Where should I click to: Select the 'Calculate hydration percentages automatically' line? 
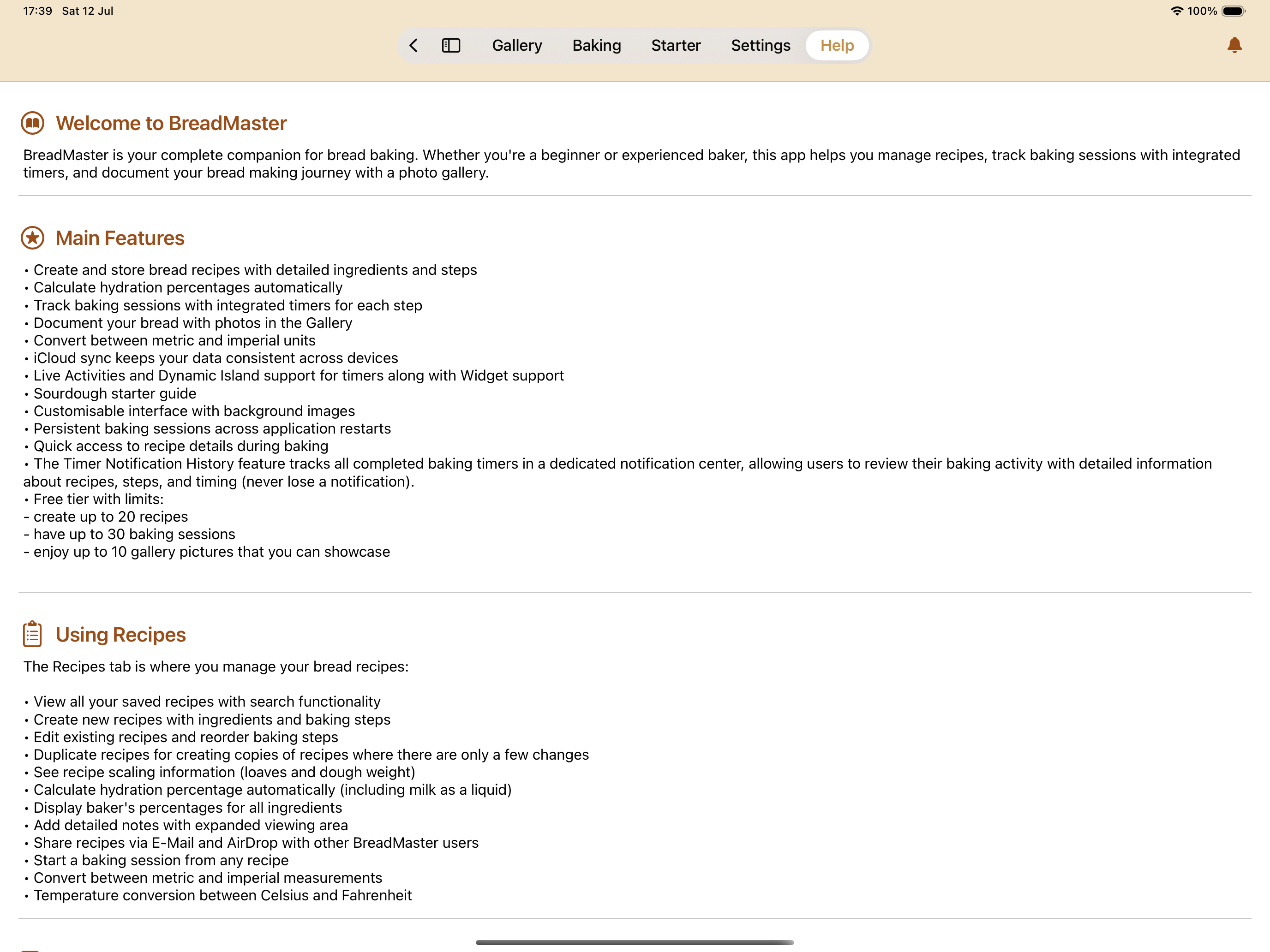[183, 287]
